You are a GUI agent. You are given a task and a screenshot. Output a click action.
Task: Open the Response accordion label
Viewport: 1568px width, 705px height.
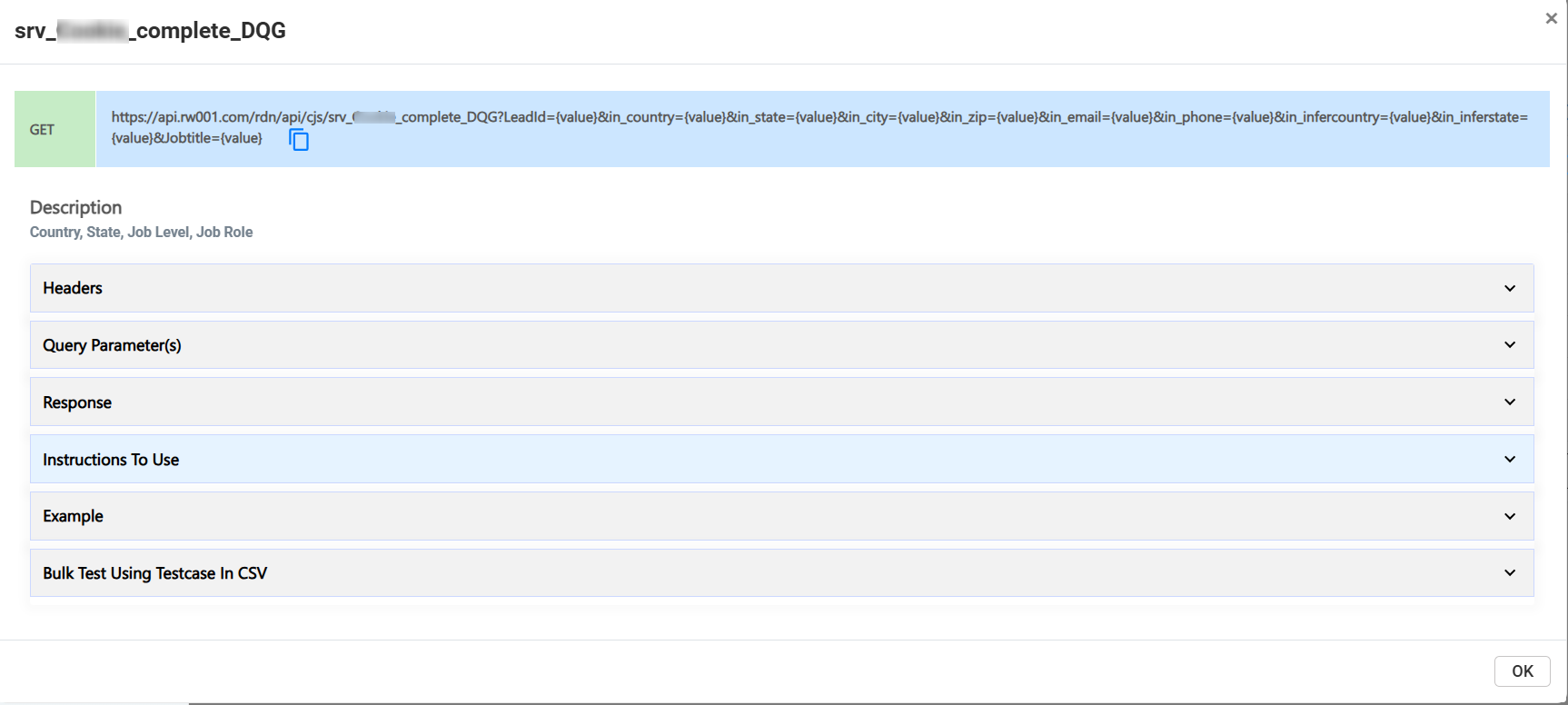(x=77, y=402)
